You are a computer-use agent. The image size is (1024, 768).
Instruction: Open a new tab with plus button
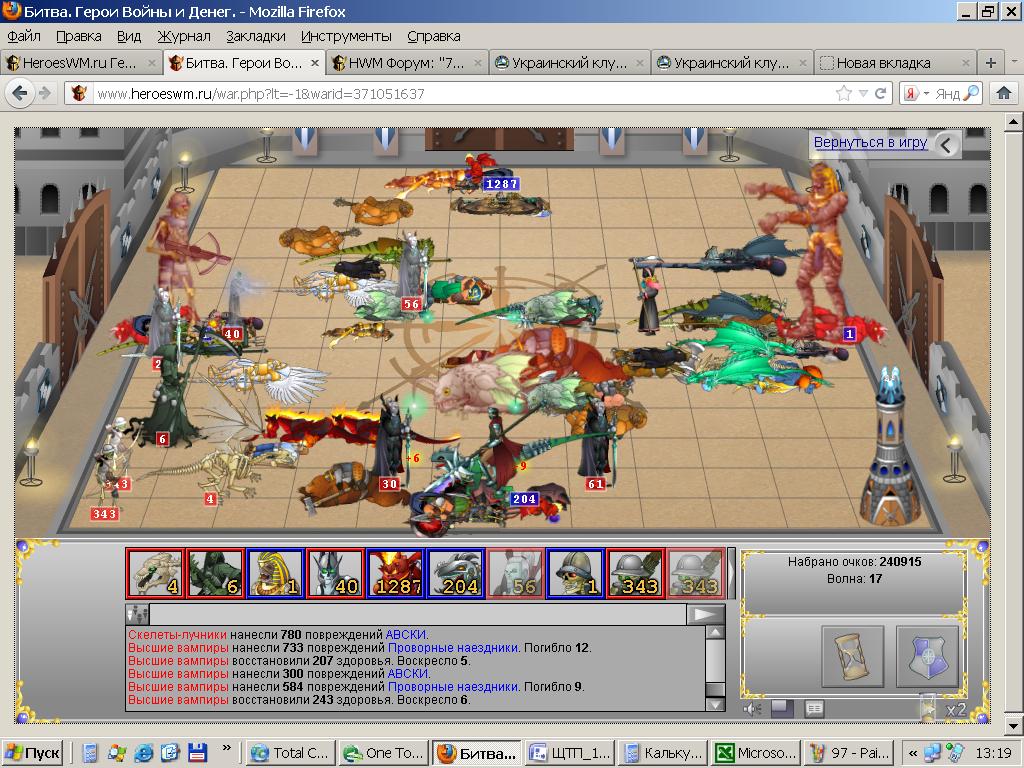991,63
